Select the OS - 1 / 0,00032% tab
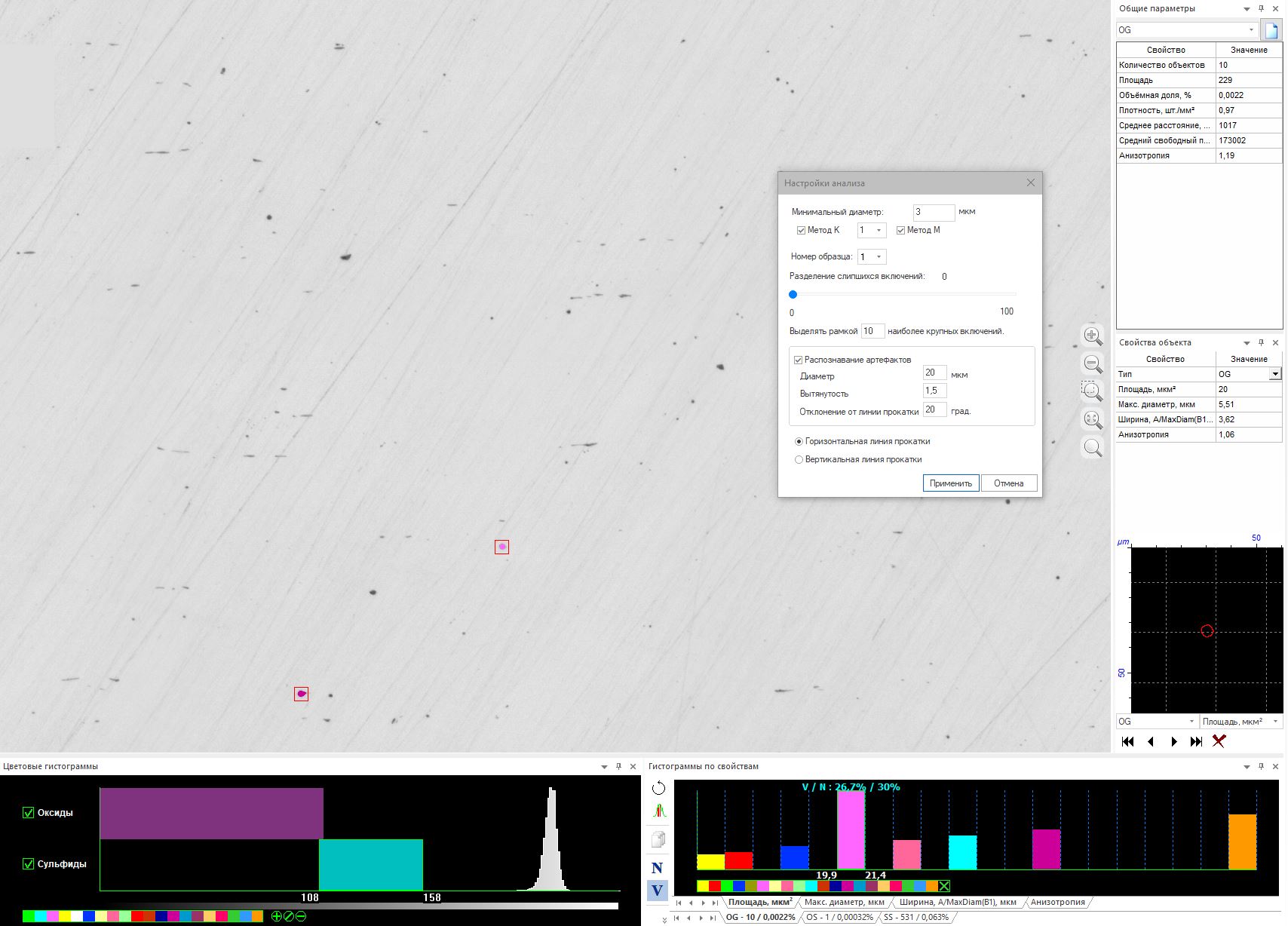This screenshot has width=1288, height=926. 840,918
